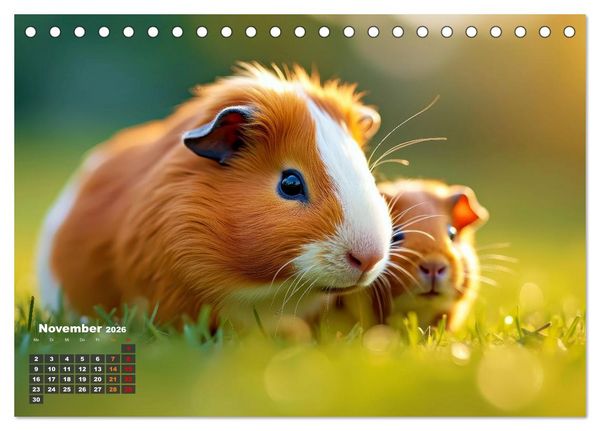Select date 24 in the calendar

pyautogui.click(x=52, y=389)
